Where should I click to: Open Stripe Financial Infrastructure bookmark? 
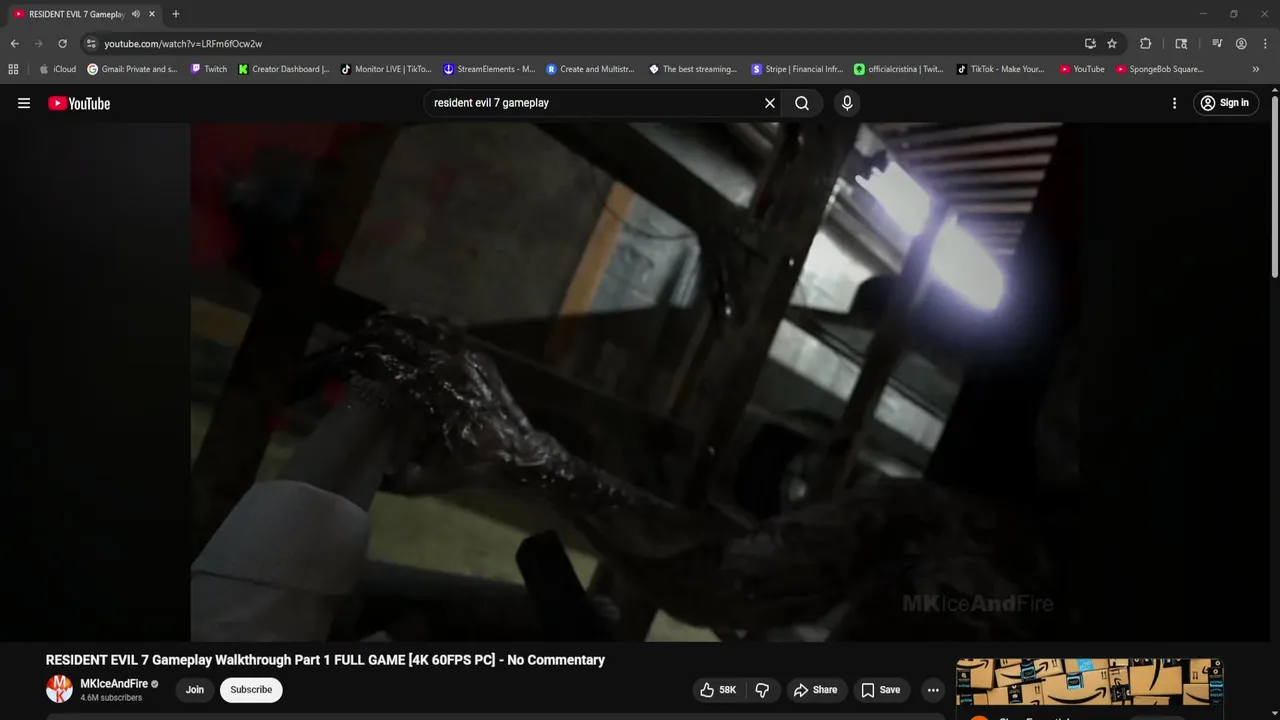pyautogui.click(x=797, y=69)
